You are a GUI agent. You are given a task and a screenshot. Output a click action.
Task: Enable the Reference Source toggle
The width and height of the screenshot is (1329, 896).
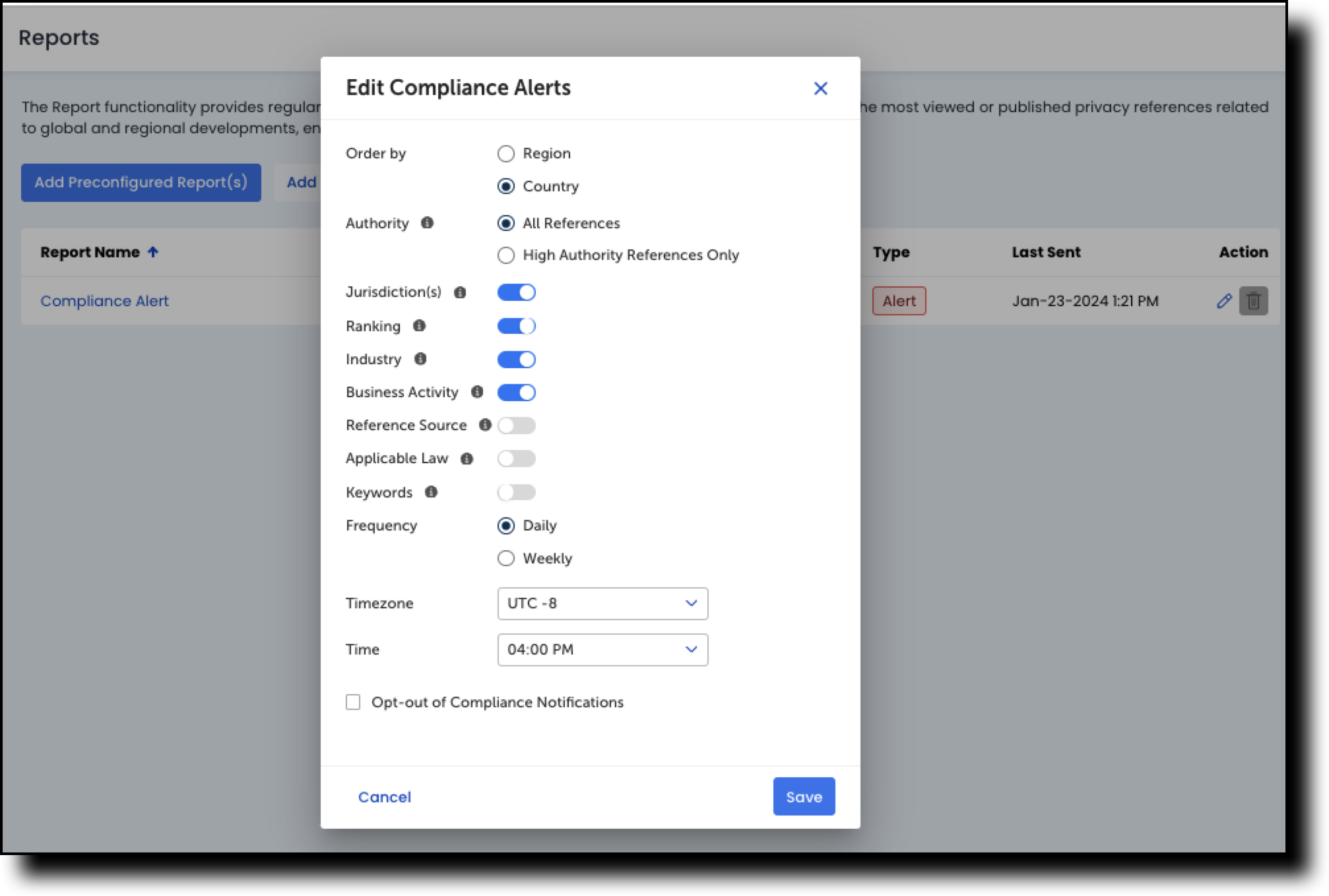(516, 426)
